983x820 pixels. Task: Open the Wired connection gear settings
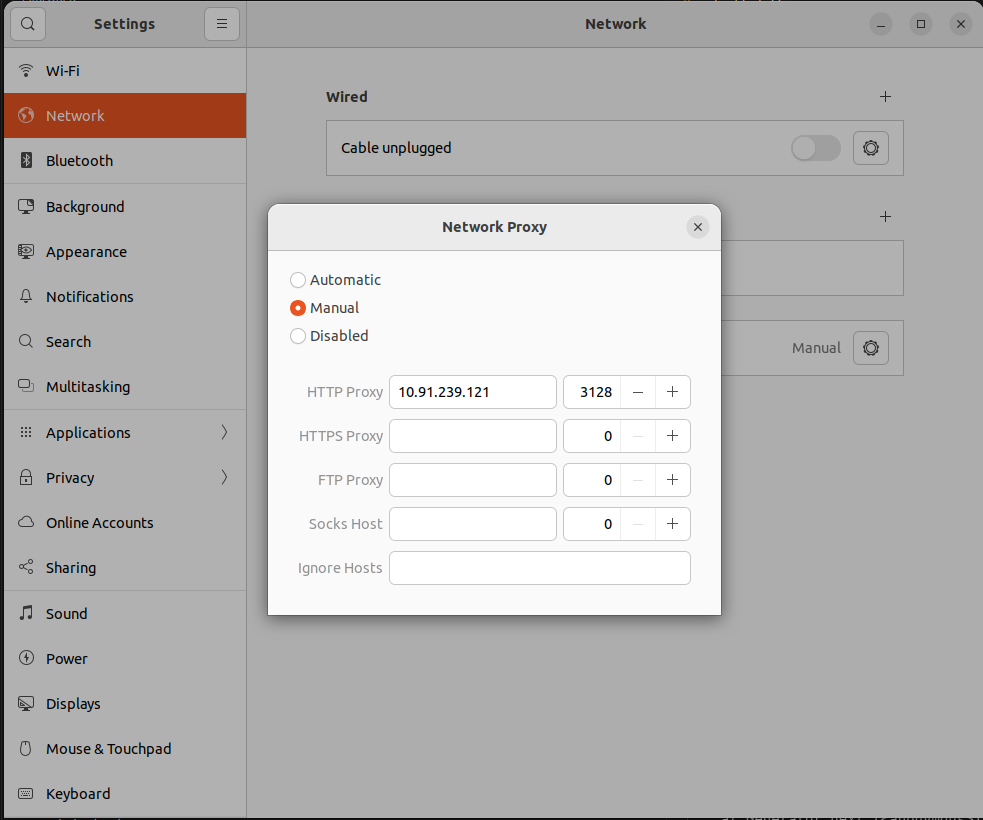point(870,148)
